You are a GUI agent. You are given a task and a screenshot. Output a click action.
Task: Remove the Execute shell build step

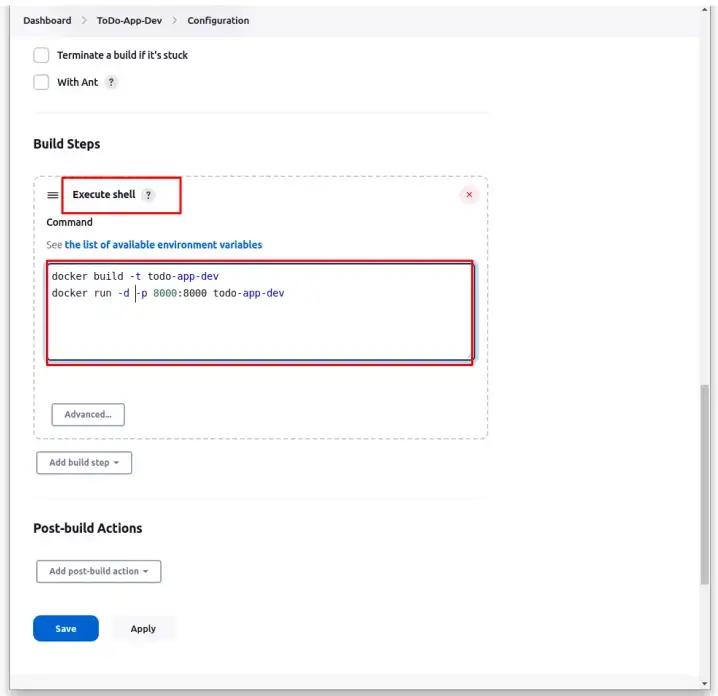click(x=469, y=195)
